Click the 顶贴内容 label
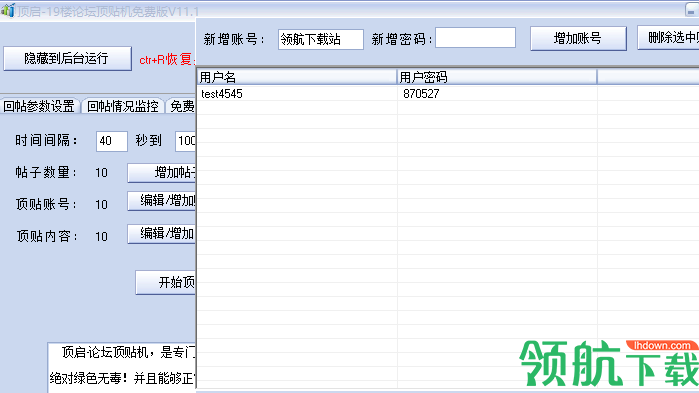 [x=46, y=236]
